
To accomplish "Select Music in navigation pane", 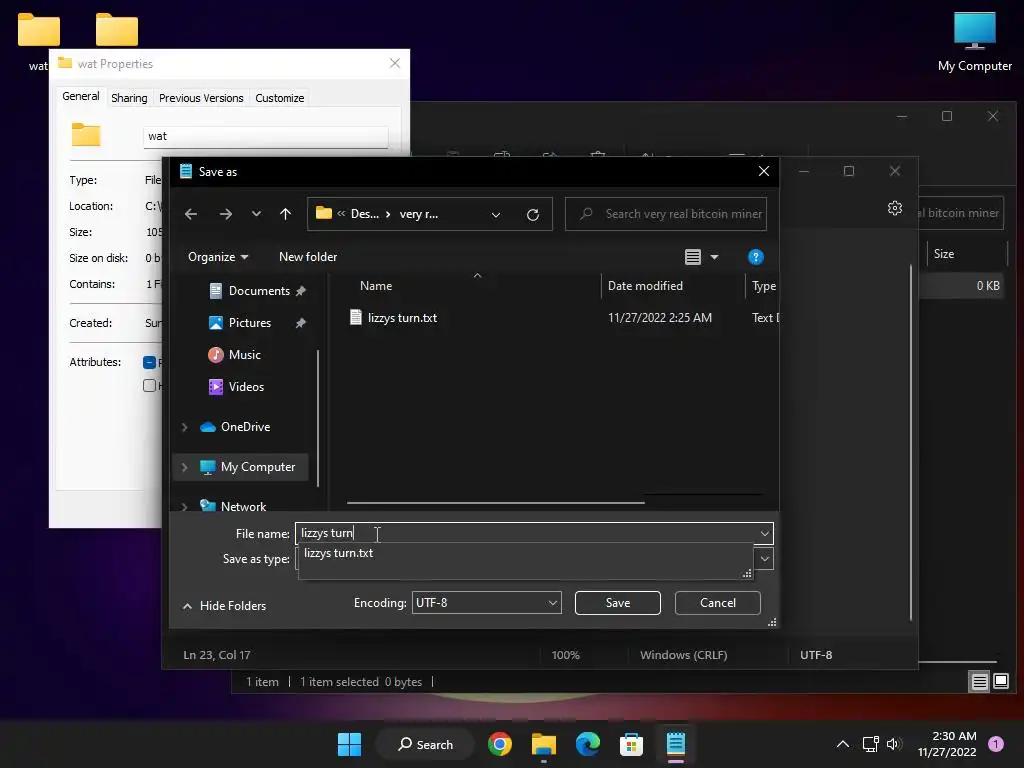I will coord(244,355).
